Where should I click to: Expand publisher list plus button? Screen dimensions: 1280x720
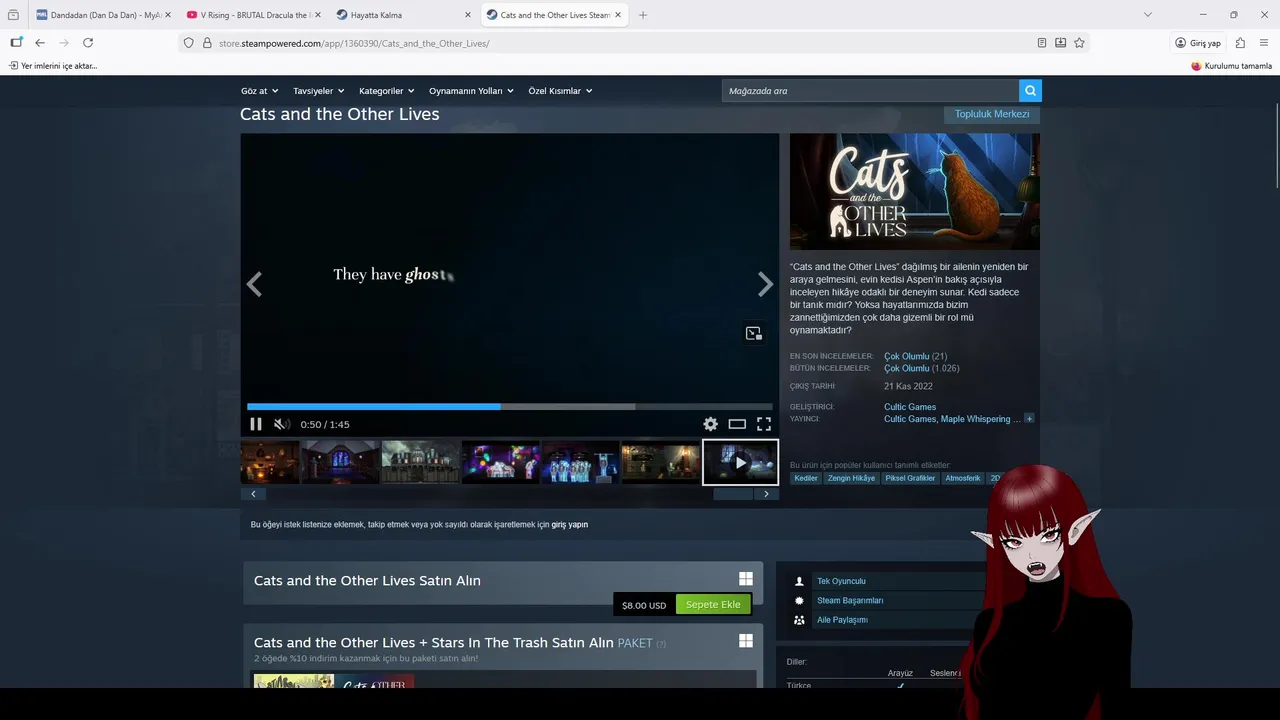(1029, 419)
